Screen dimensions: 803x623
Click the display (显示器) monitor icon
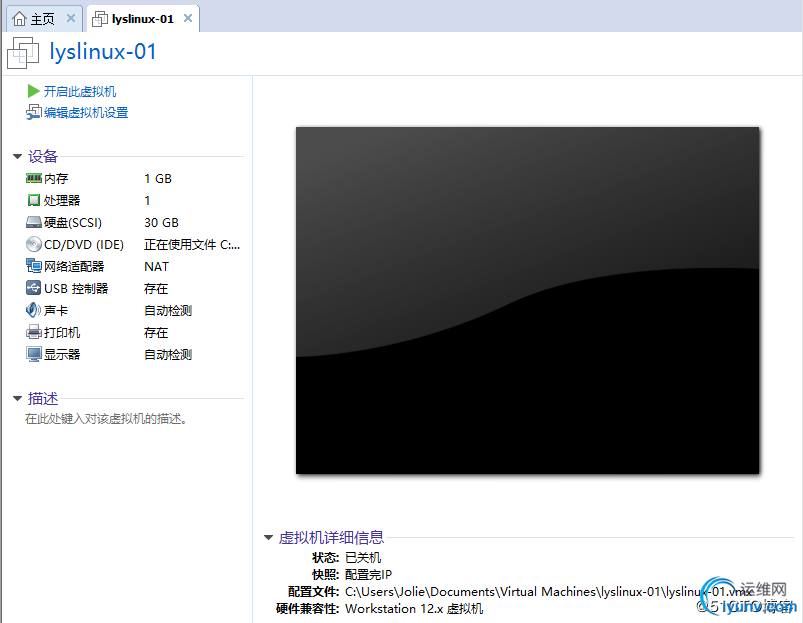click(34, 354)
